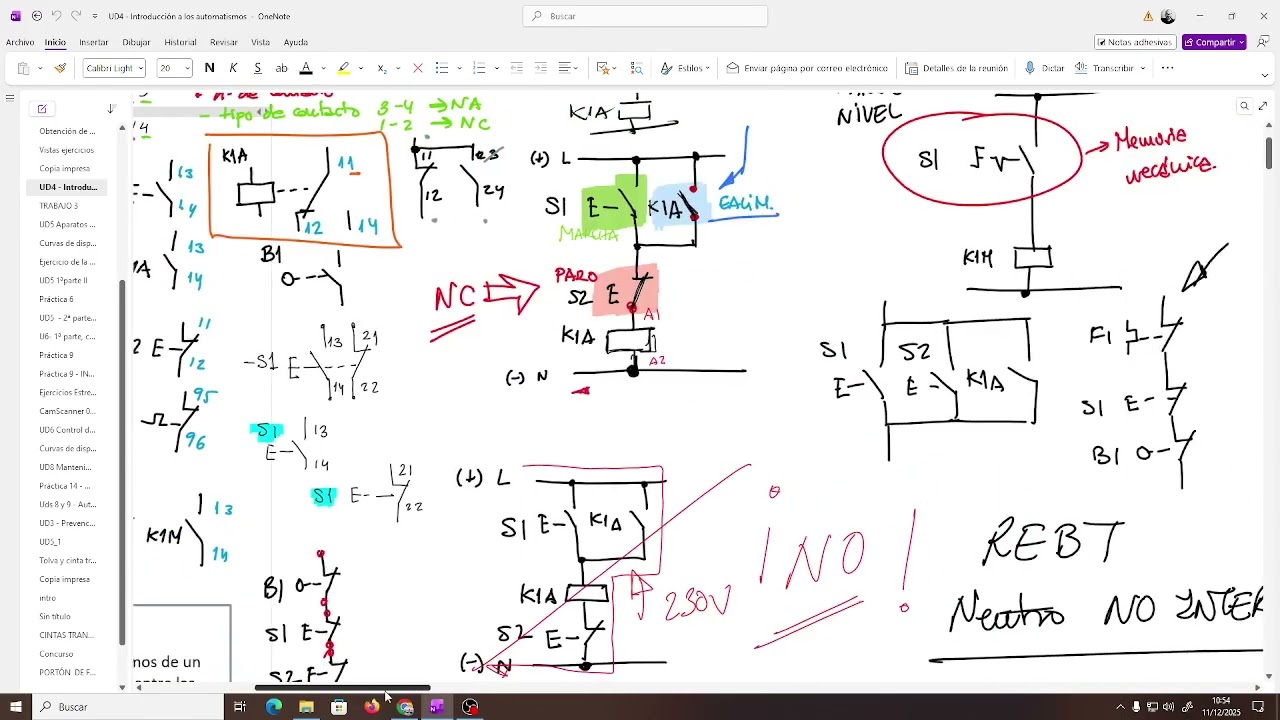Open page 'UD5 Aparatos ...'
Viewport: 1280px width, 720px height.
click(68, 225)
